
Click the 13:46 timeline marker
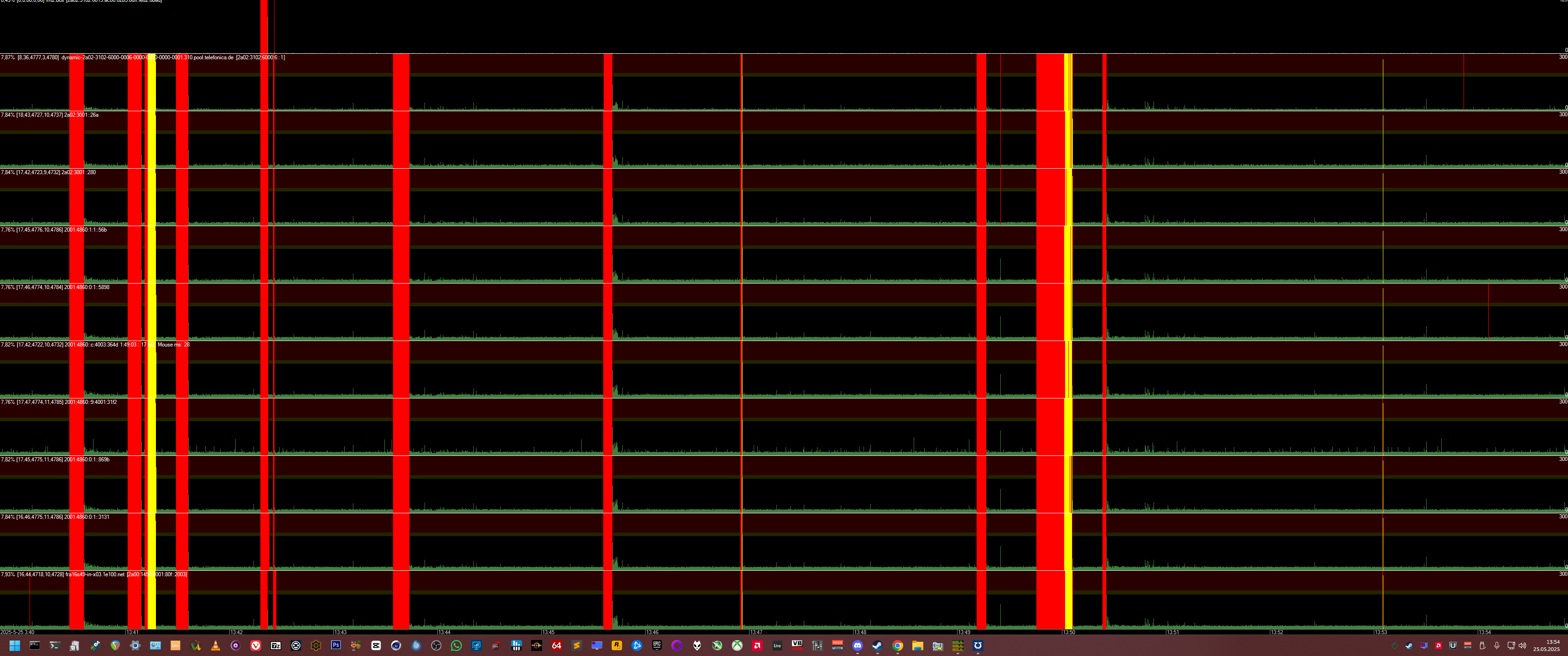point(652,632)
